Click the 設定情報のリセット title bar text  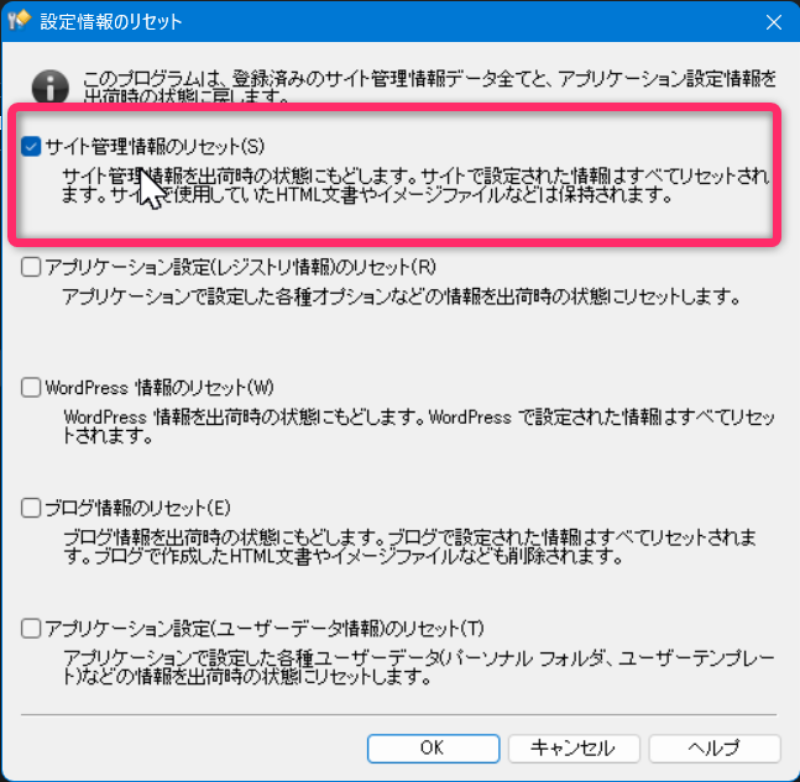(111, 21)
